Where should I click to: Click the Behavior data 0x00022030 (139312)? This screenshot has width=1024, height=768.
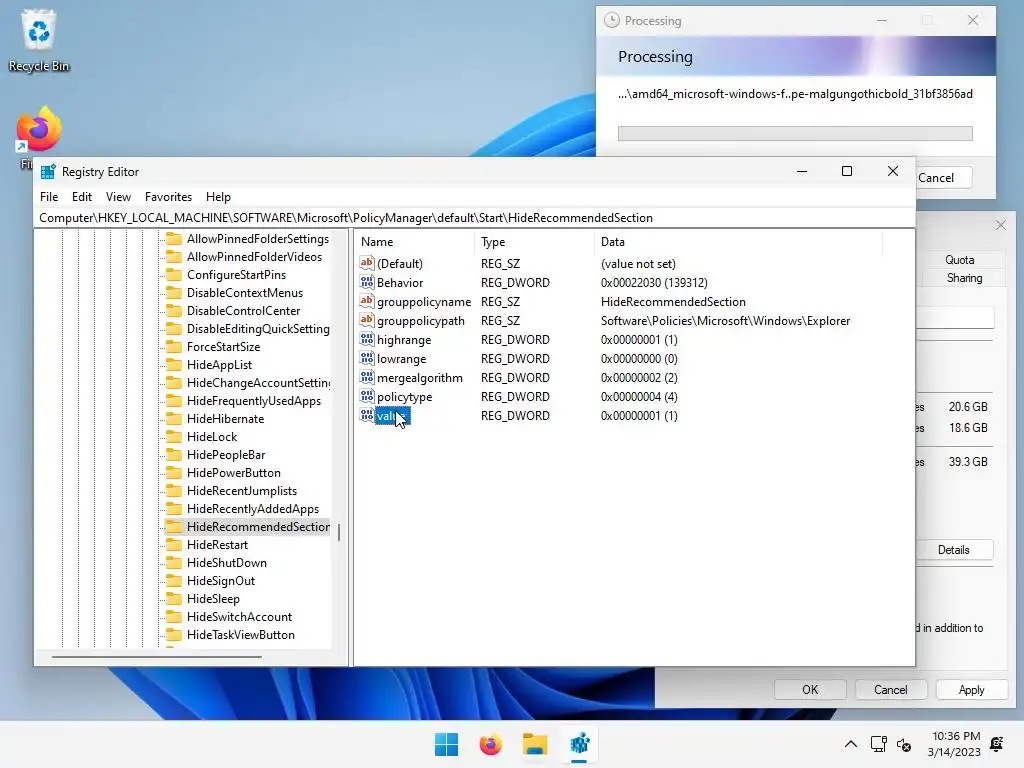click(x=654, y=283)
